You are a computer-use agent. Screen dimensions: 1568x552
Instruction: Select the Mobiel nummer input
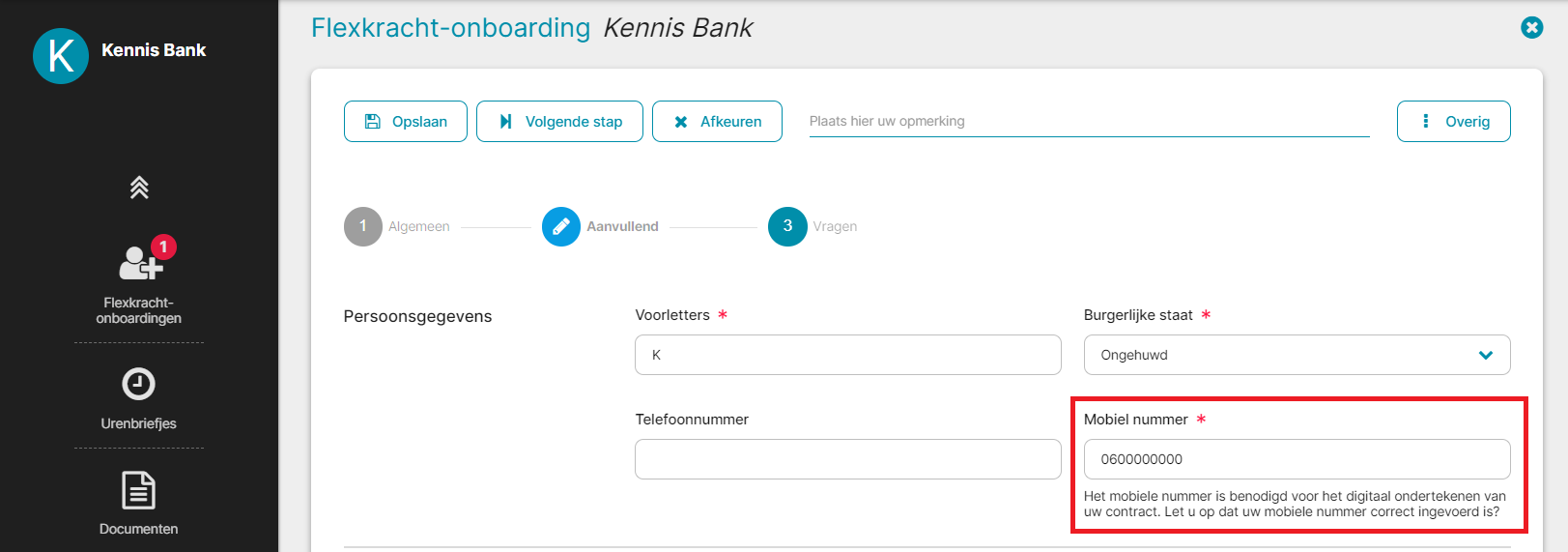tap(1297, 459)
